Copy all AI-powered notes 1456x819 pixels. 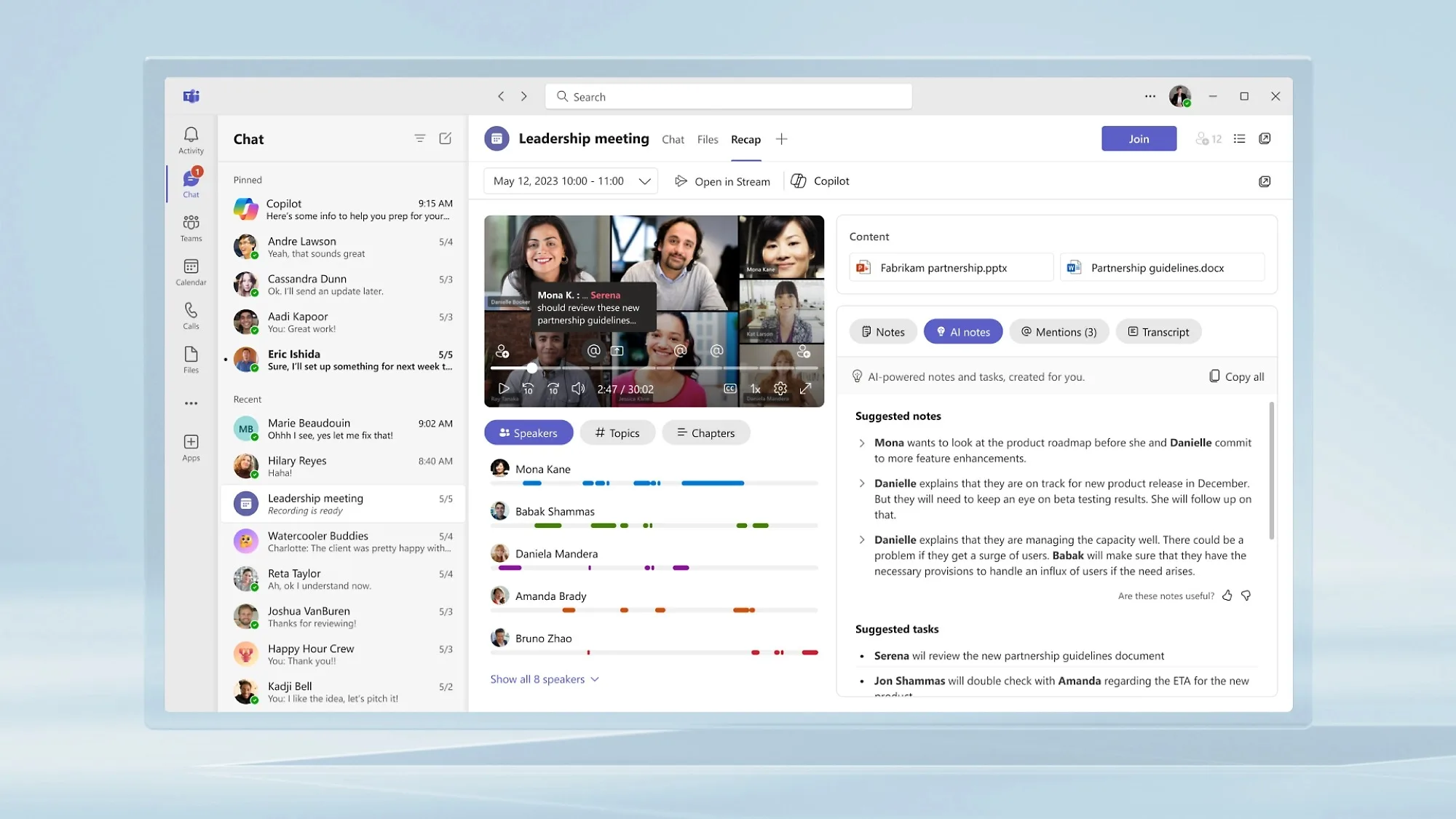click(x=1235, y=376)
